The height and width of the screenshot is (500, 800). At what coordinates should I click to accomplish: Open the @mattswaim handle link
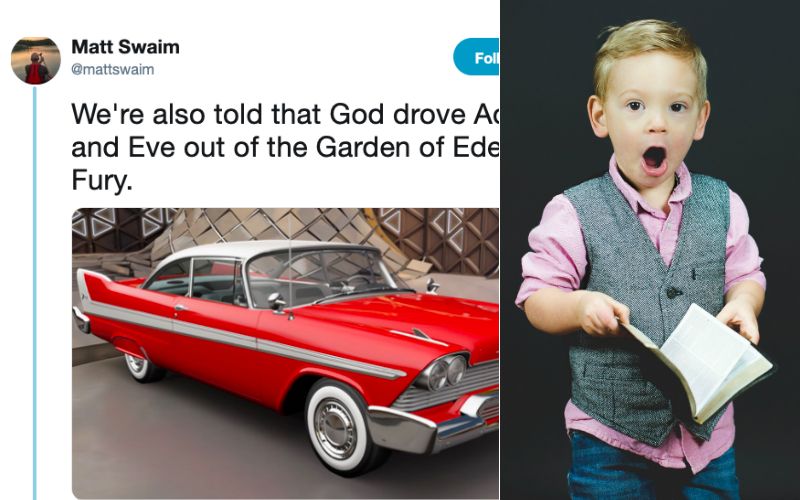click(x=113, y=69)
